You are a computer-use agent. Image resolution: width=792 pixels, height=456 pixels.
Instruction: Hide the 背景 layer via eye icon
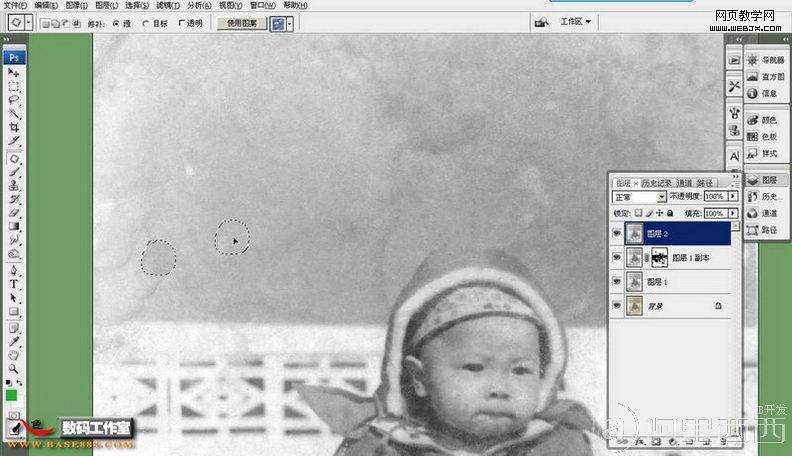(617, 306)
